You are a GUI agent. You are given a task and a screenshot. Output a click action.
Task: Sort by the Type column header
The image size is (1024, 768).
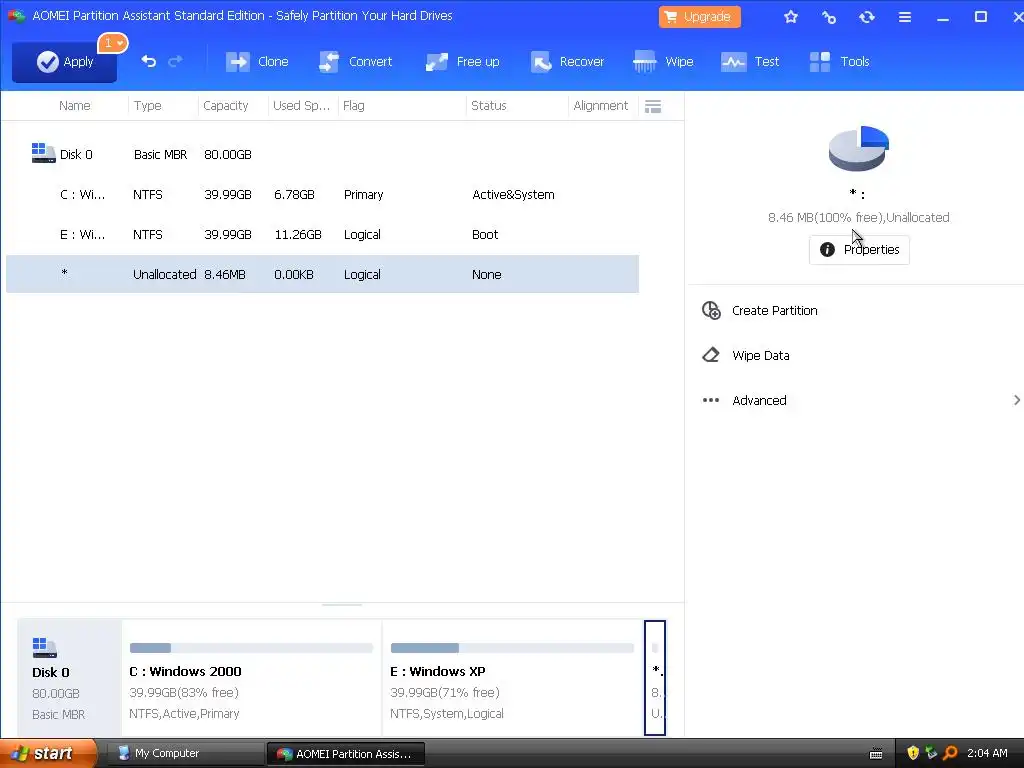(x=148, y=106)
